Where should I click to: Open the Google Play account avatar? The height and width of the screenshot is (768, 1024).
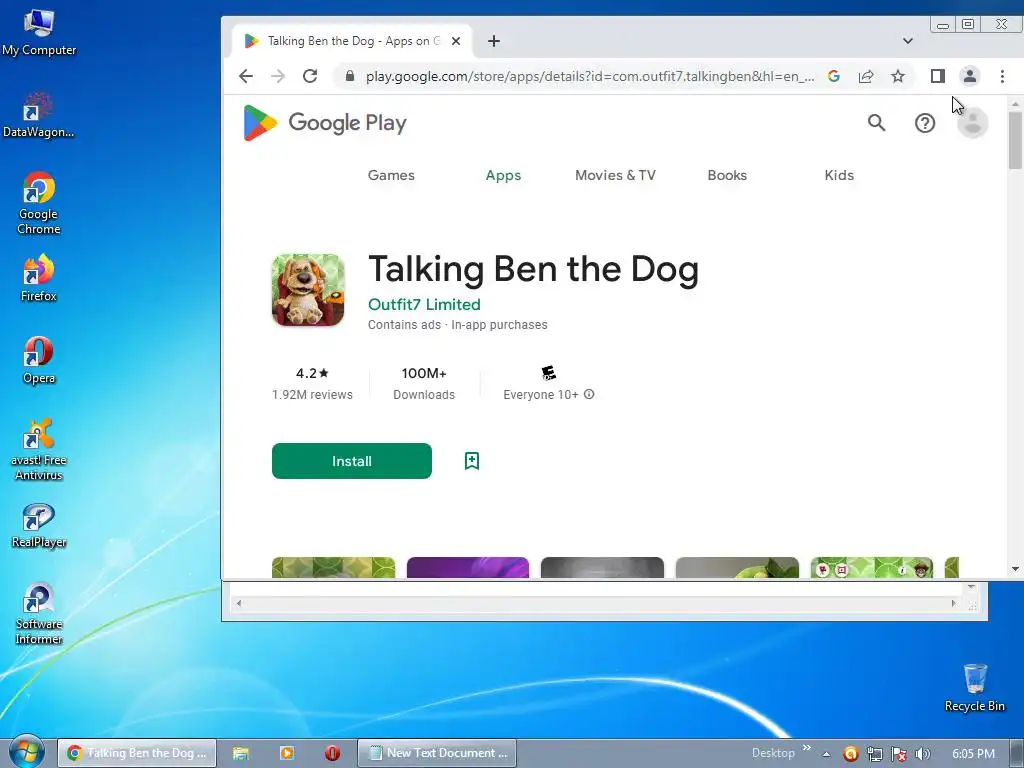[x=973, y=123]
